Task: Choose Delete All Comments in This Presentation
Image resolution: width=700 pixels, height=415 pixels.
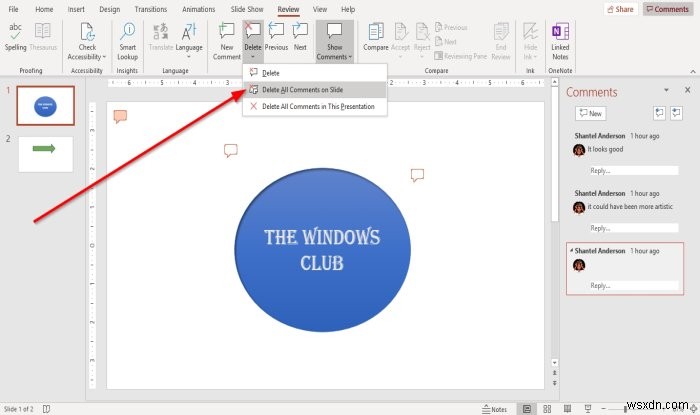Action: [315, 106]
